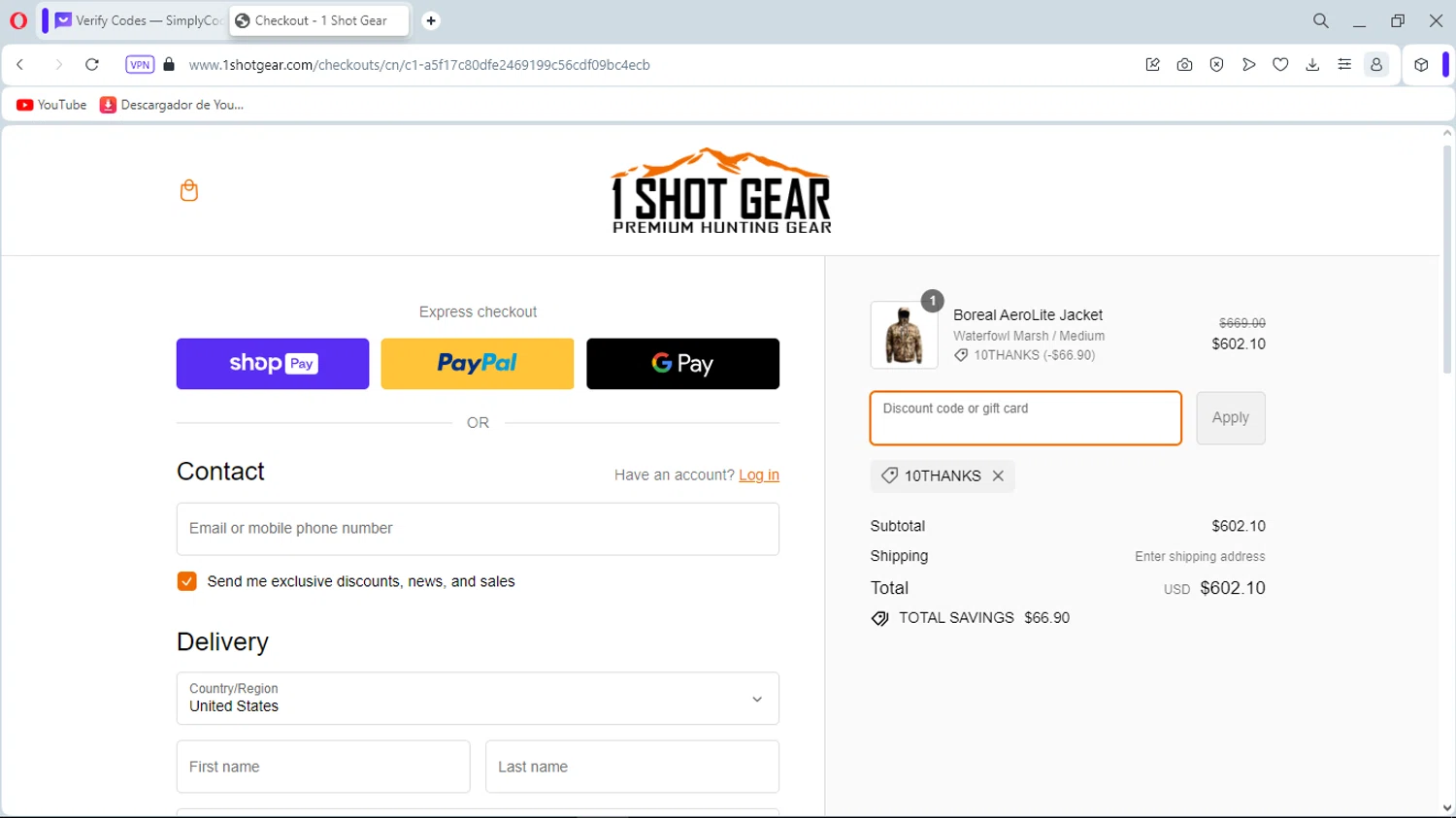The image size is (1456, 818).
Task: Open the shopping cart bag icon
Action: (189, 190)
